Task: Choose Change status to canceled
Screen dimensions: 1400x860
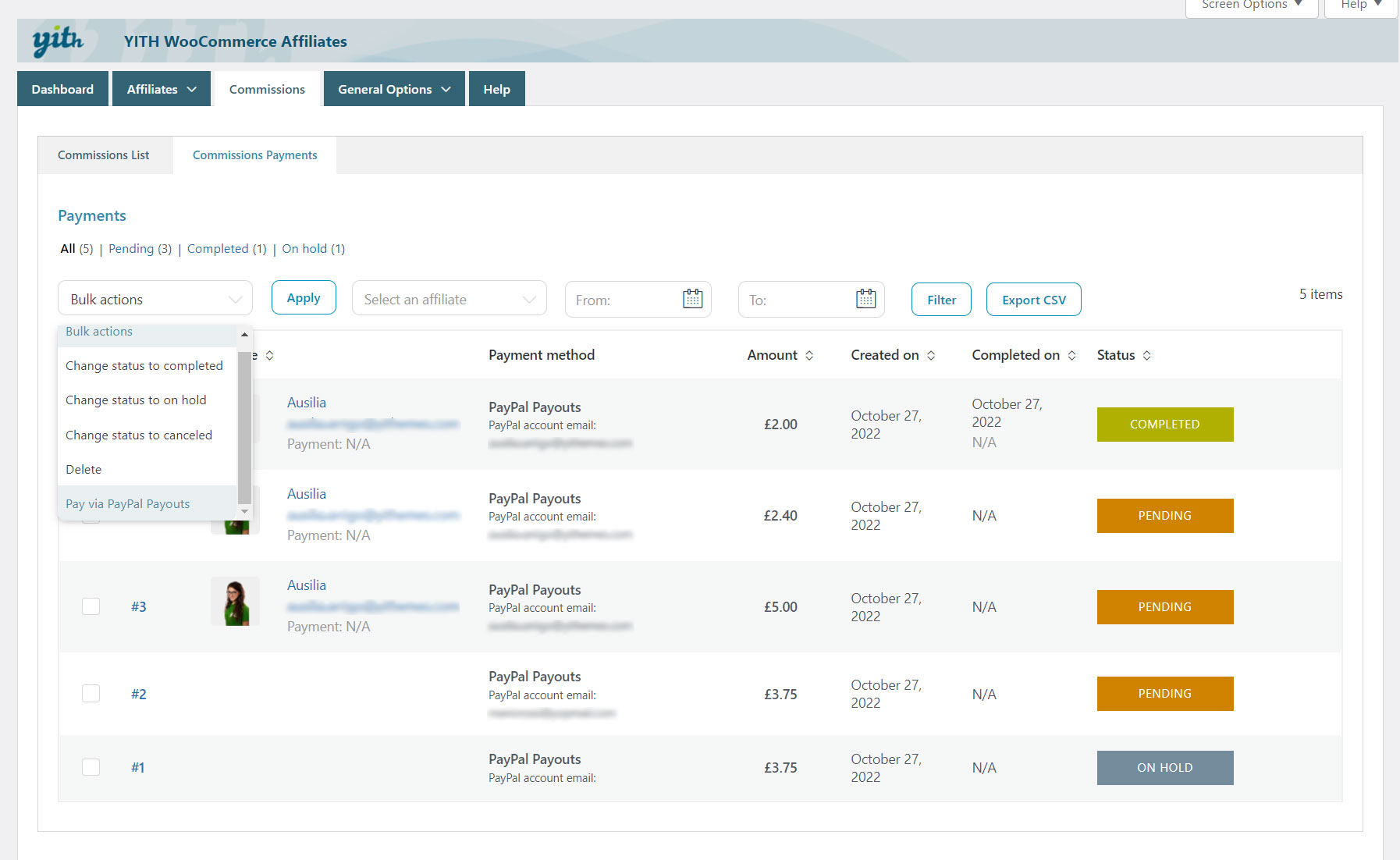Action: click(147, 435)
